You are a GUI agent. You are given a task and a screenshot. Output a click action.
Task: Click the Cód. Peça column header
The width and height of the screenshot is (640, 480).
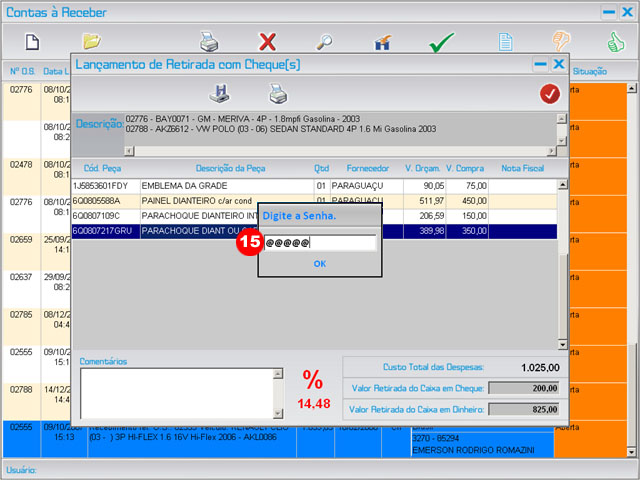(102, 168)
